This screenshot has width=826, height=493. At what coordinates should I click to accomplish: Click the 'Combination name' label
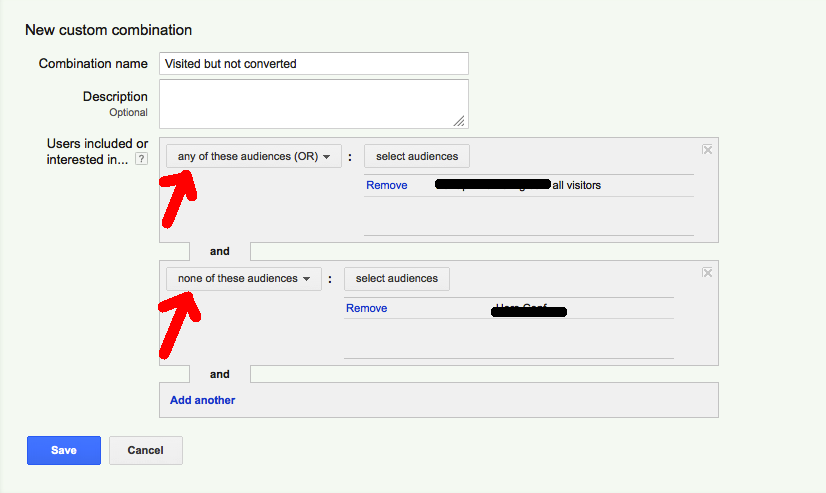[x=93, y=63]
